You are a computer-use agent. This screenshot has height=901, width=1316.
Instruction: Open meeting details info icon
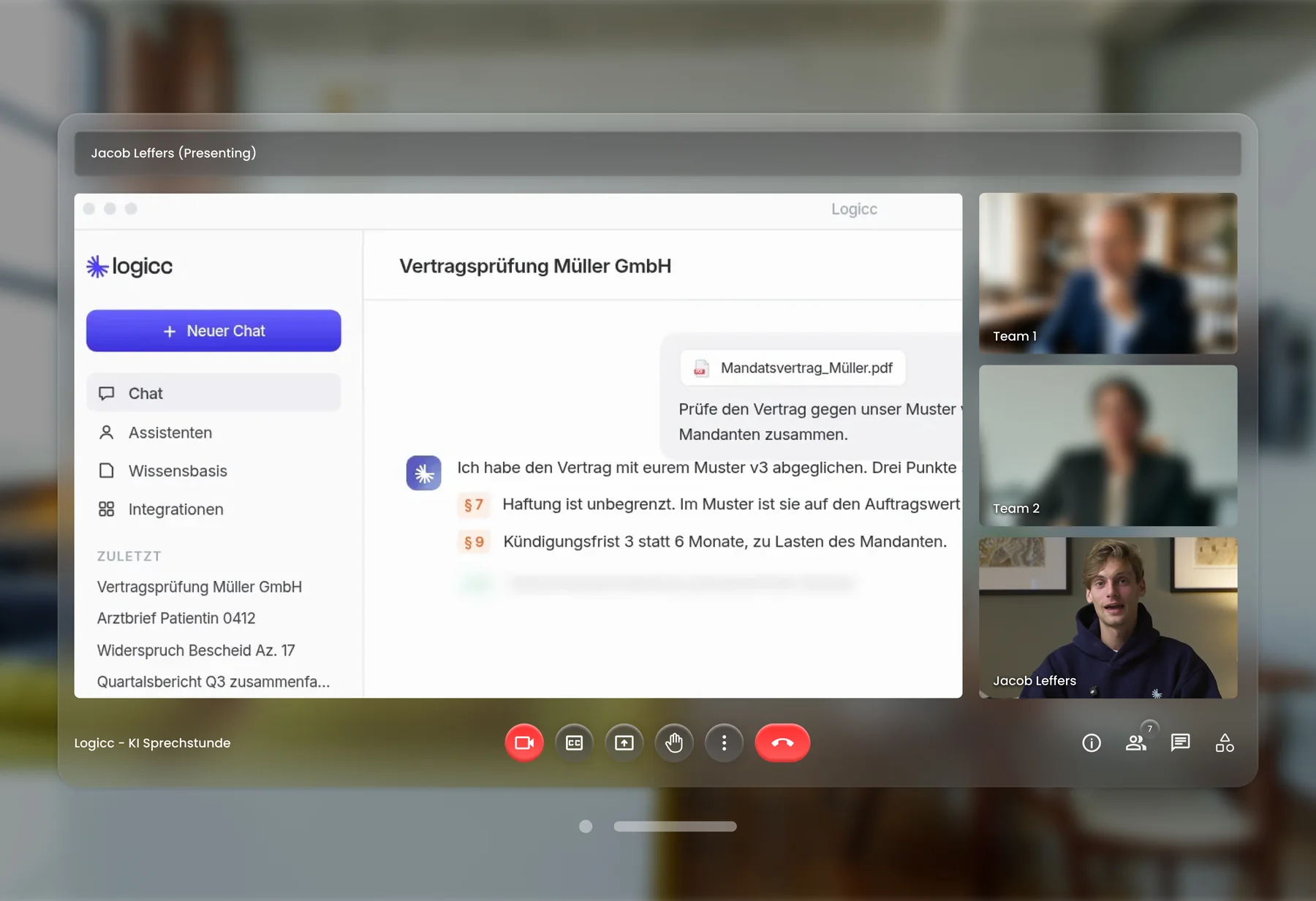point(1092,743)
